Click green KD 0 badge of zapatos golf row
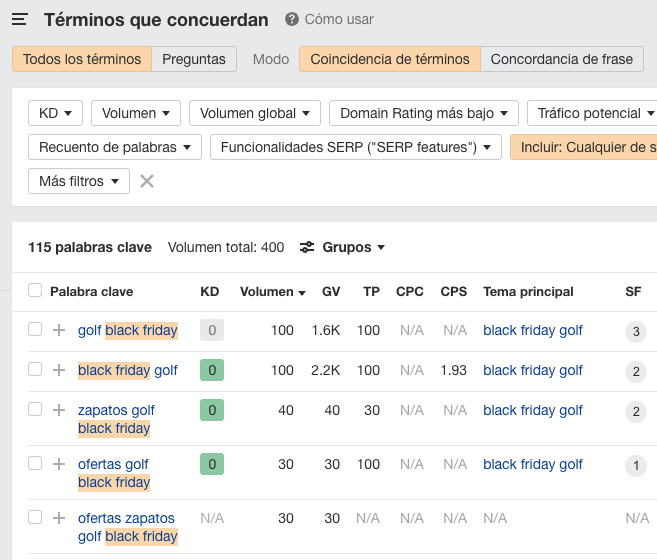The width and height of the screenshot is (657, 560). (212, 410)
